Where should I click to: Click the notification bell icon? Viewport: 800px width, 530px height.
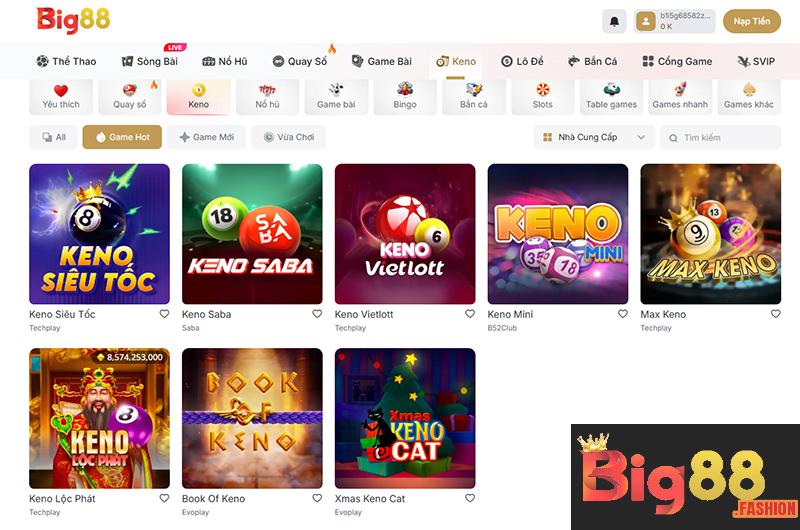click(614, 21)
